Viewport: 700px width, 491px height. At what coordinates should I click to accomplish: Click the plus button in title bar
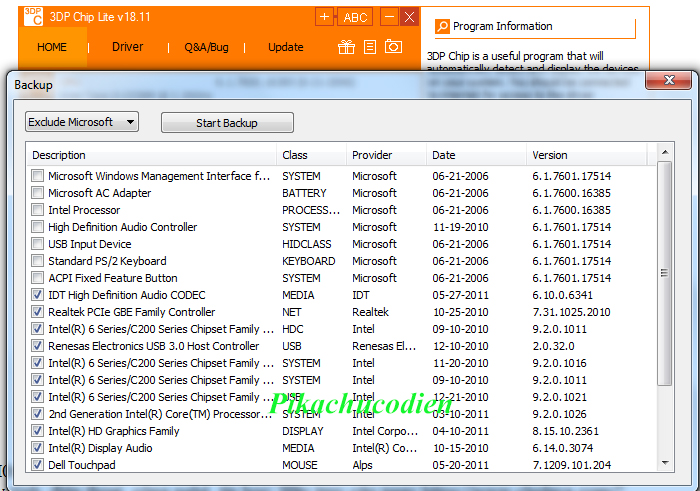point(325,17)
